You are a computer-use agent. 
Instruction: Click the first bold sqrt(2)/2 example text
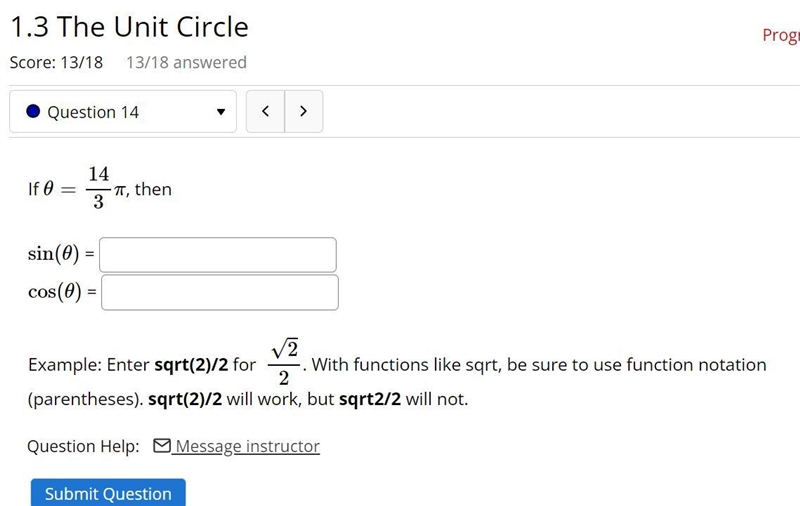(191, 365)
